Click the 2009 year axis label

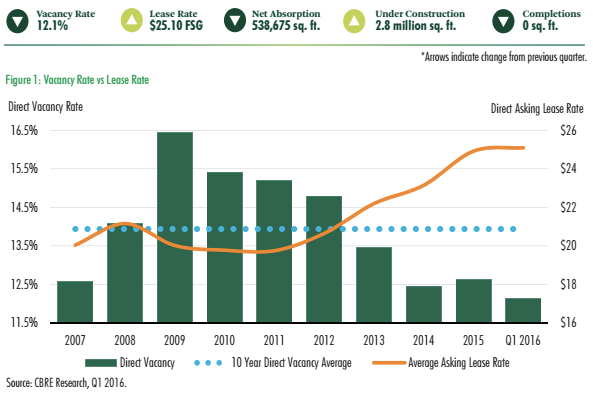175,340
